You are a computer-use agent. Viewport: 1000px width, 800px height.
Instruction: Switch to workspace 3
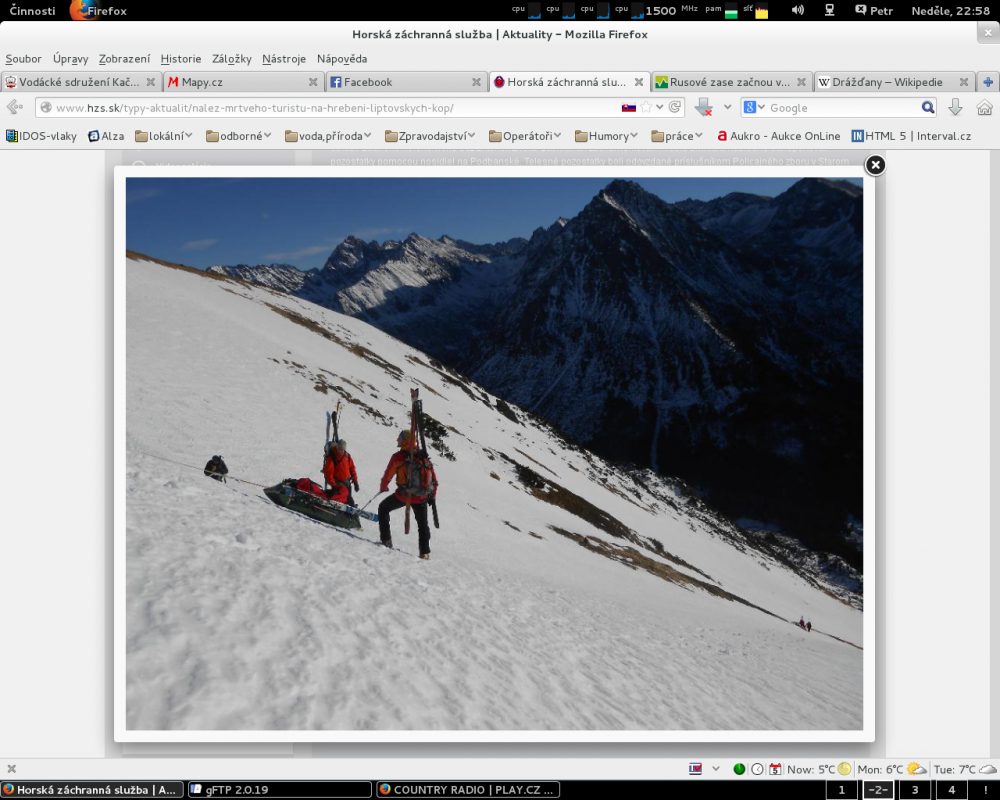(914, 790)
